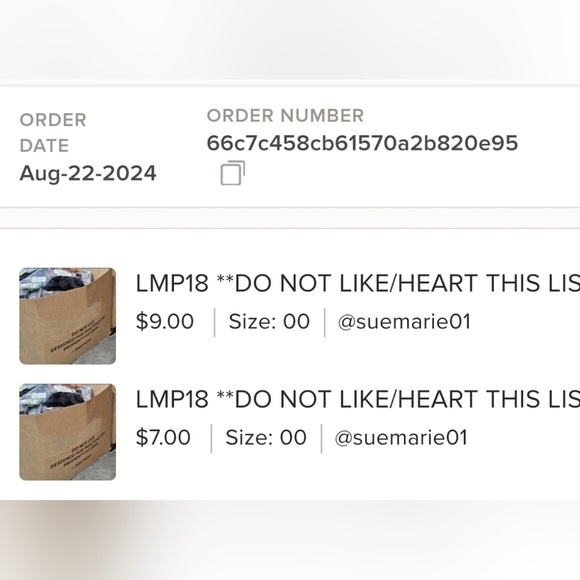The height and width of the screenshot is (580, 580).
Task: Click the blurred area below the item list
Action: [290, 540]
